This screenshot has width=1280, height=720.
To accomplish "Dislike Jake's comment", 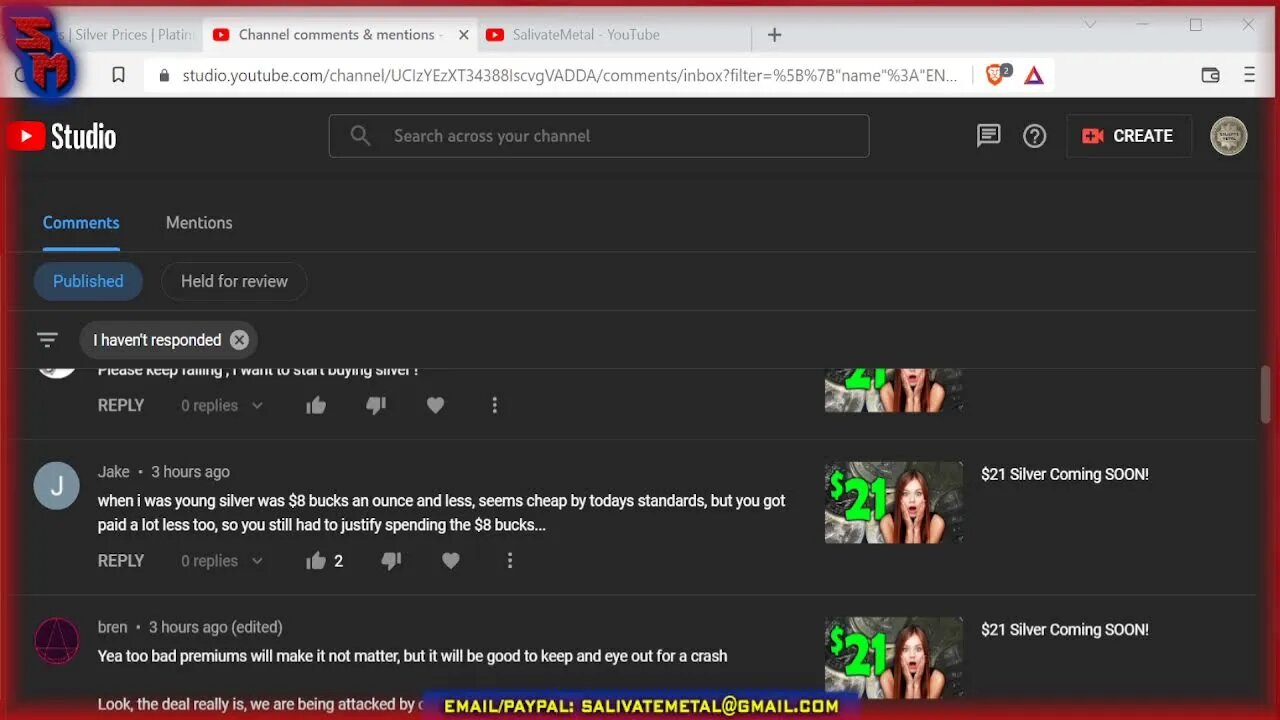I will tap(391, 561).
